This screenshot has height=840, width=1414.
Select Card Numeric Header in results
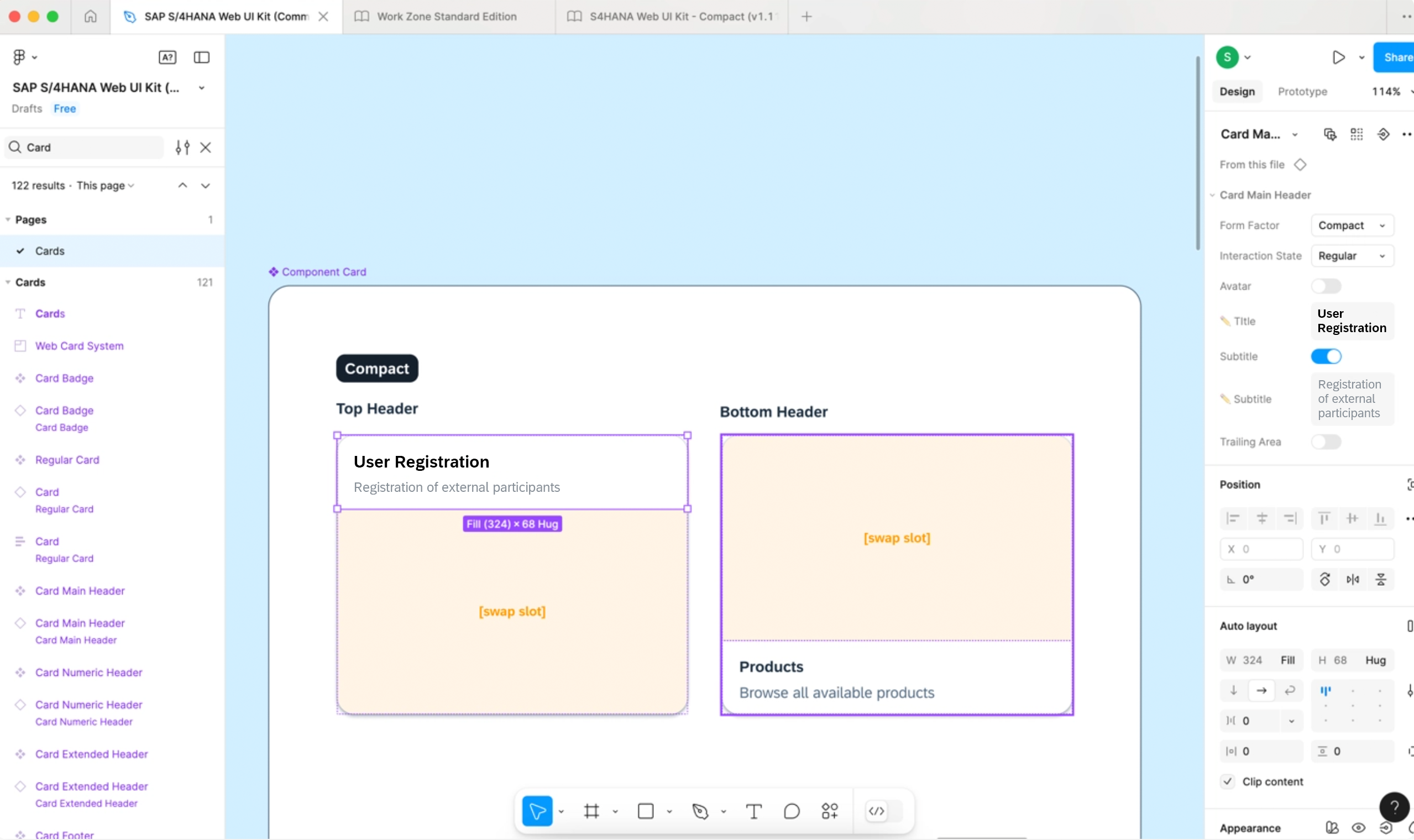(x=88, y=673)
